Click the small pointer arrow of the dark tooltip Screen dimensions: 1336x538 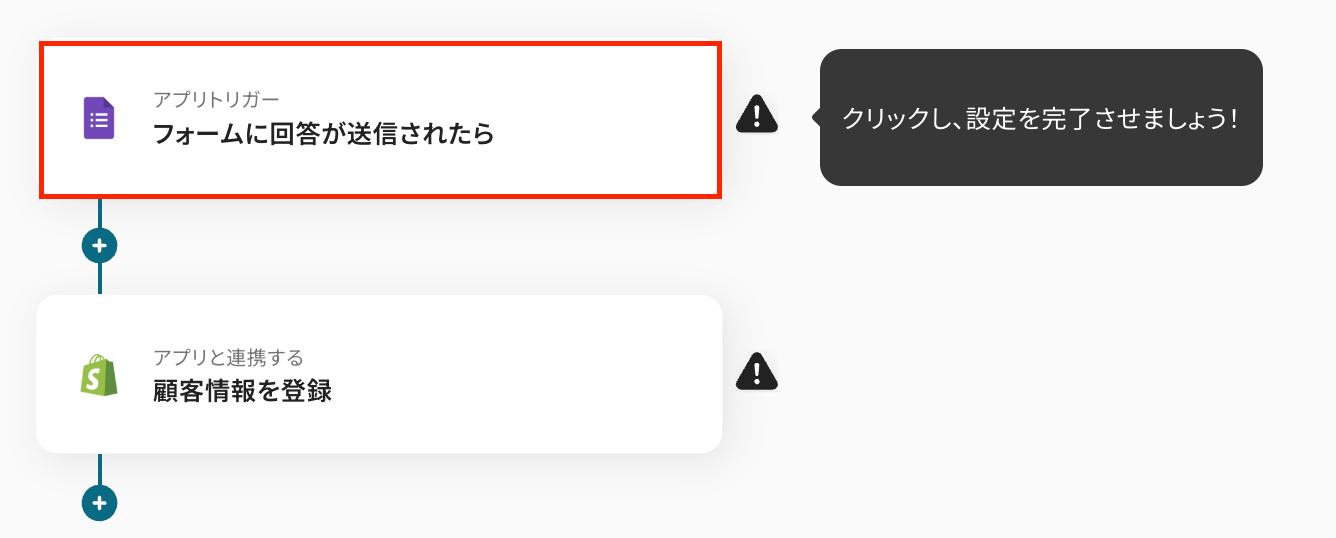coord(815,117)
